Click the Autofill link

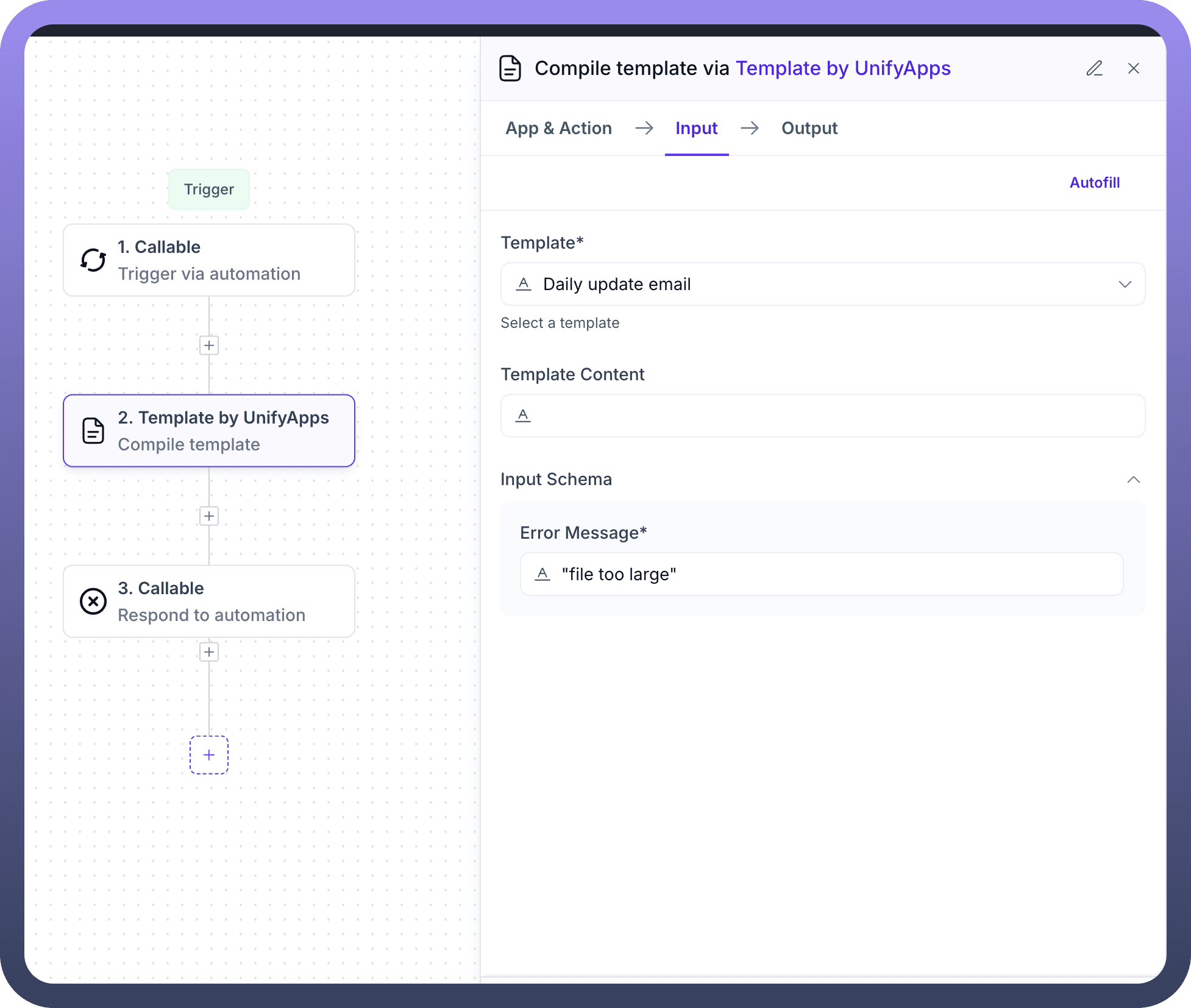pos(1094,182)
